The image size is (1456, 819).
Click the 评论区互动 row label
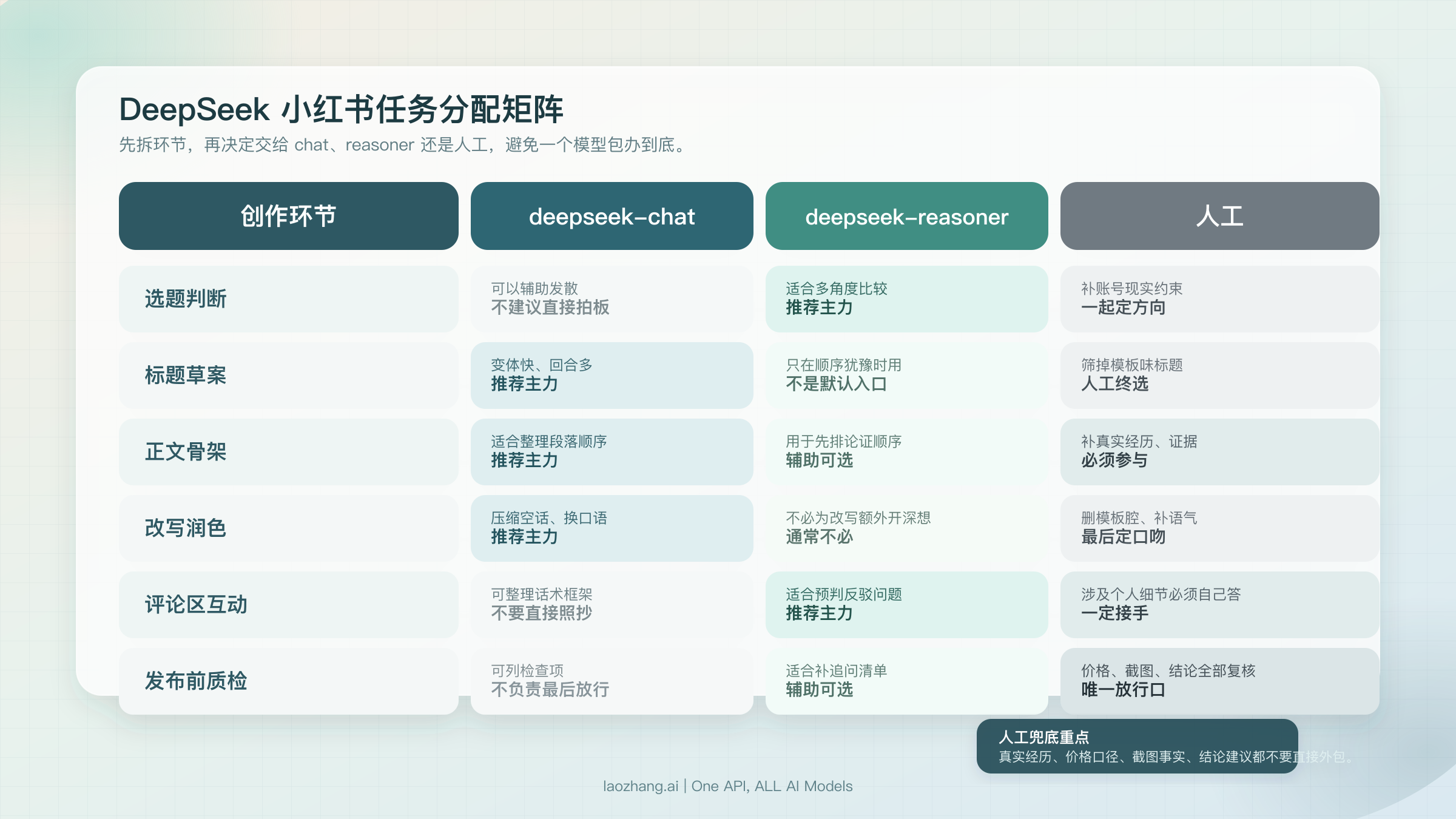(288, 605)
